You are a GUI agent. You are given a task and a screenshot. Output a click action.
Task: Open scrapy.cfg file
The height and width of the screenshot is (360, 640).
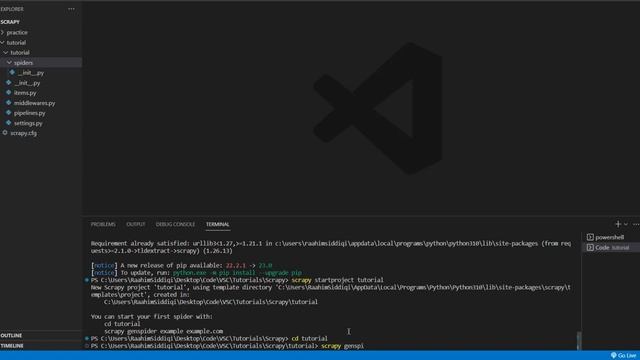[x=23, y=133]
